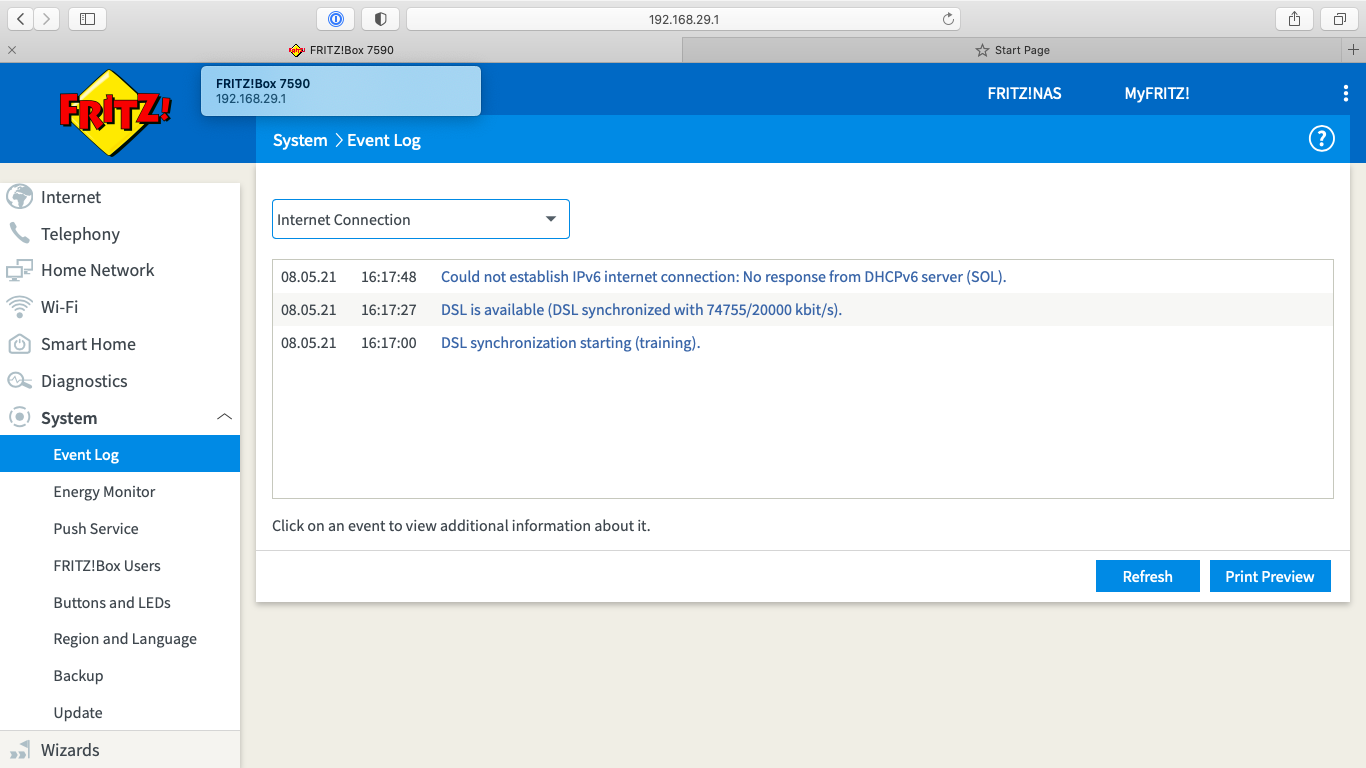Open FRITZ!NAS from the top bar
The width and height of the screenshot is (1366, 768).
pyautogui.click(x=1024, y=93)
